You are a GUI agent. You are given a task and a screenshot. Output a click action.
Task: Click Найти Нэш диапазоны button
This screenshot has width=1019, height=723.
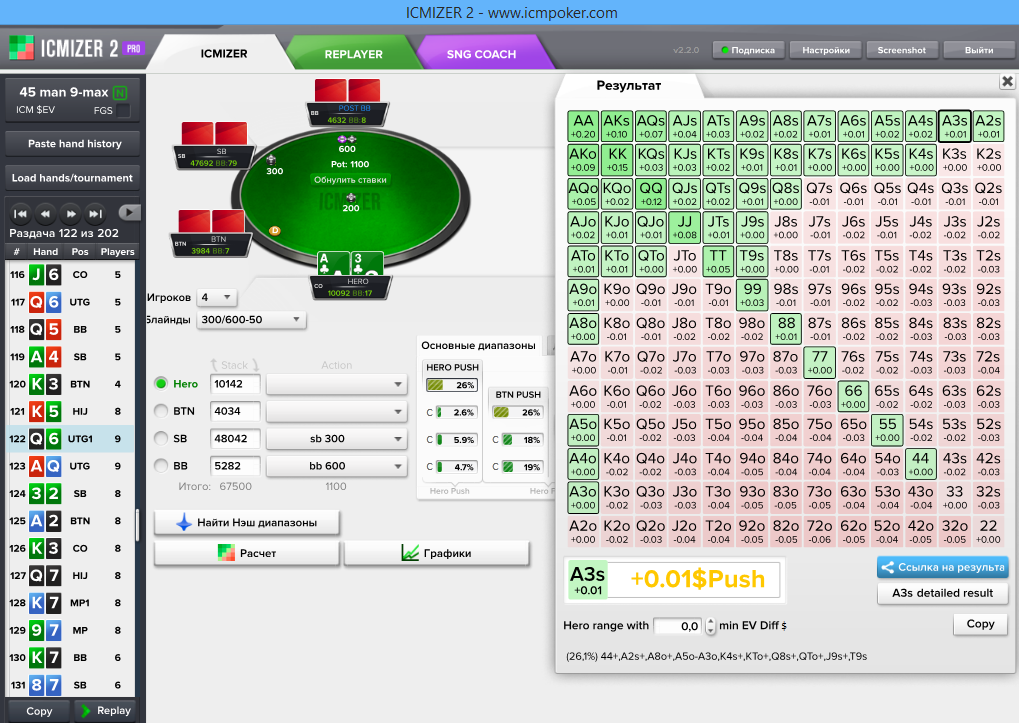[247, 522]
